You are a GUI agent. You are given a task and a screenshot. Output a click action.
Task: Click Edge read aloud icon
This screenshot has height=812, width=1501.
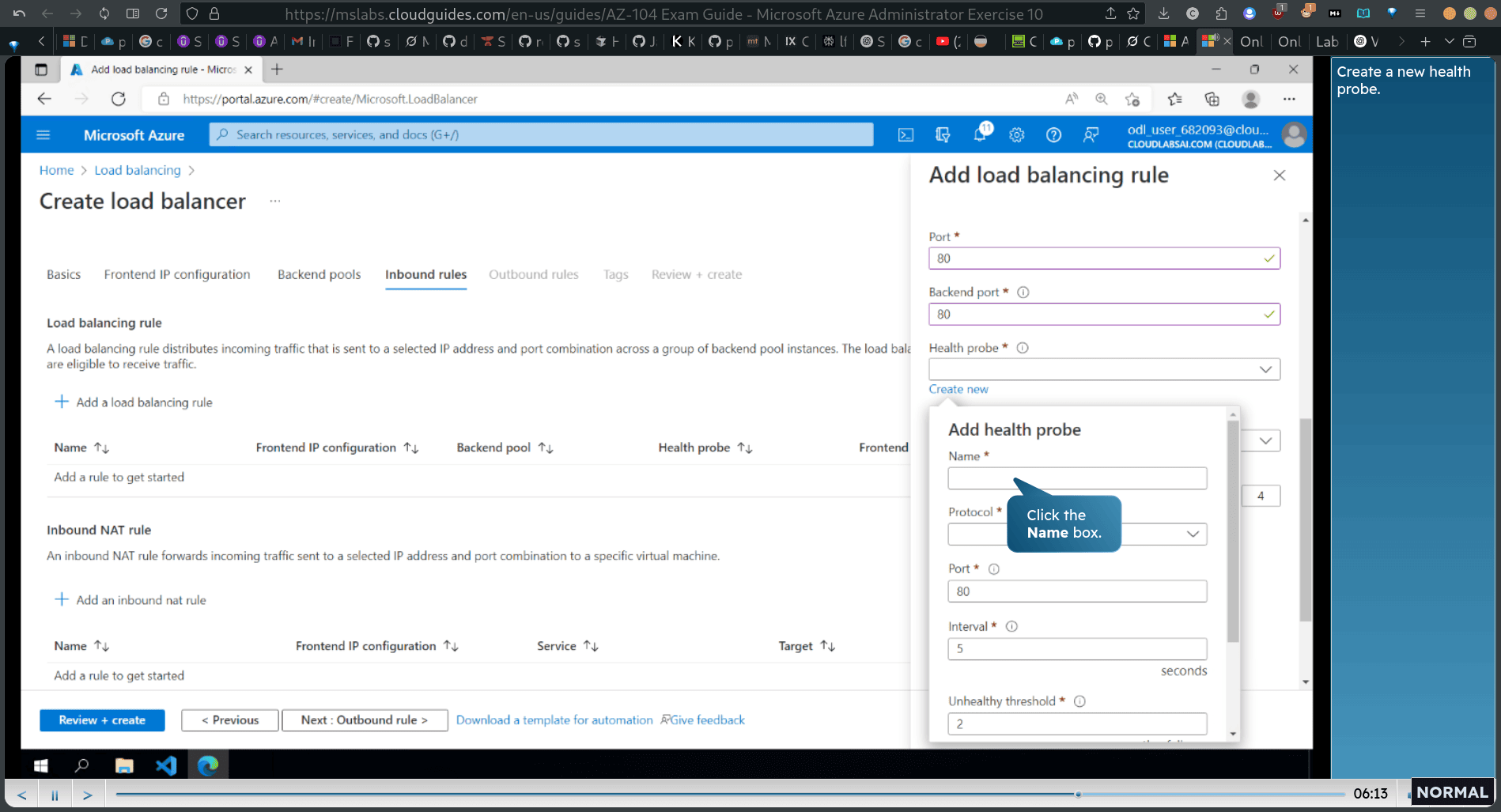[1072, 99]
